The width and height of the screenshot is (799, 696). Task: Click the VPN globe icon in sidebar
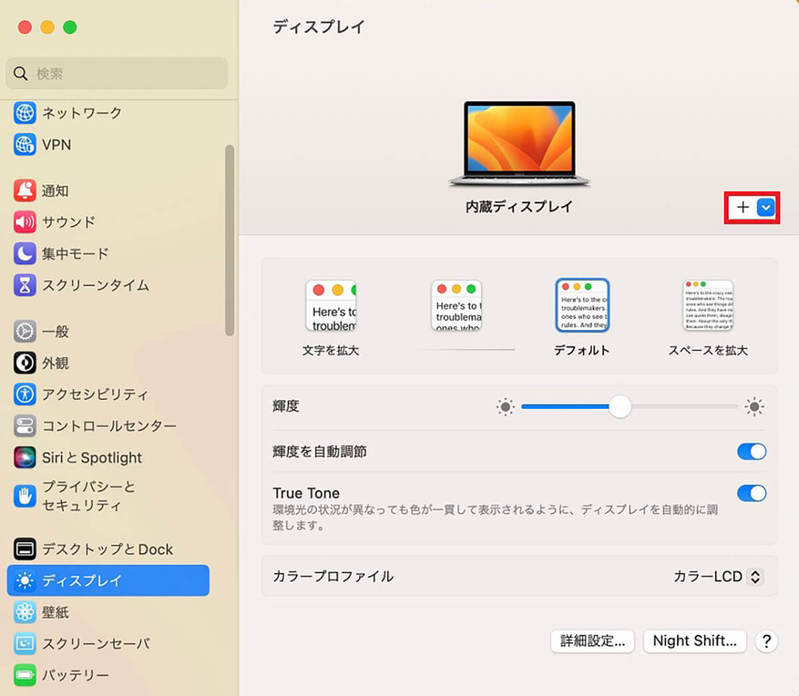24,145
